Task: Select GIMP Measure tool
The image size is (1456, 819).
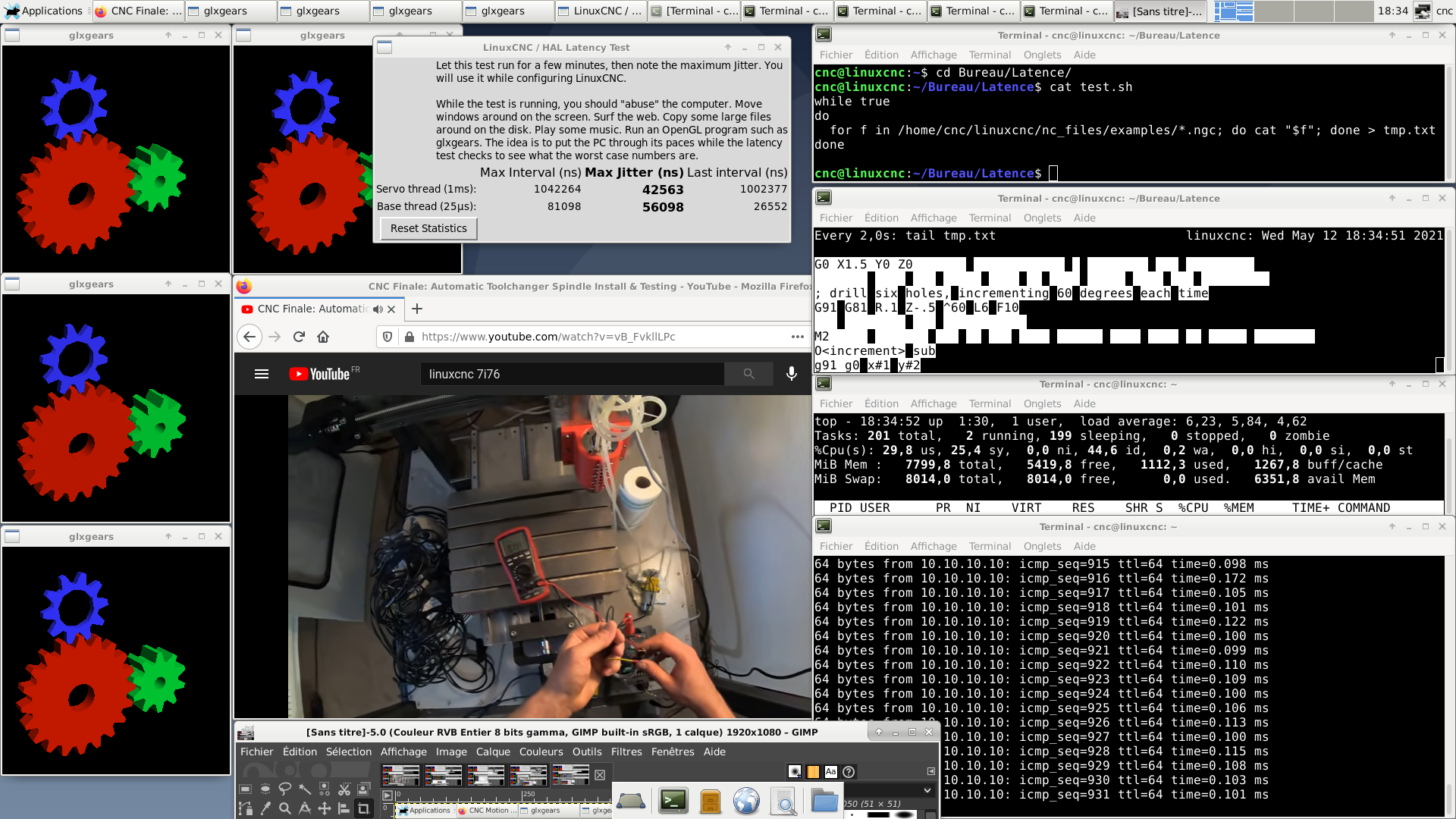Action: (305, 808)
